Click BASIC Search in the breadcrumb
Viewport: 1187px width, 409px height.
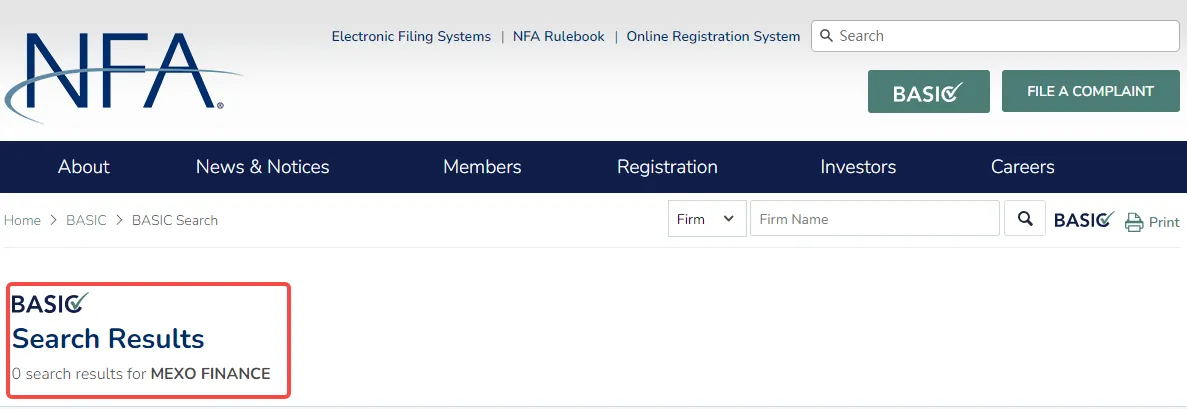pos(175,220)
